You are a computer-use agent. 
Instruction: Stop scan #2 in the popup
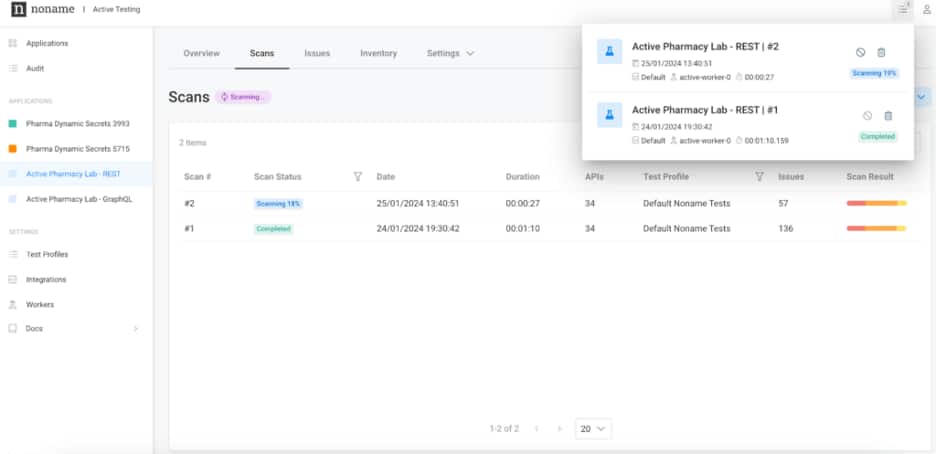pyautogui.click(x=861, y=52)
